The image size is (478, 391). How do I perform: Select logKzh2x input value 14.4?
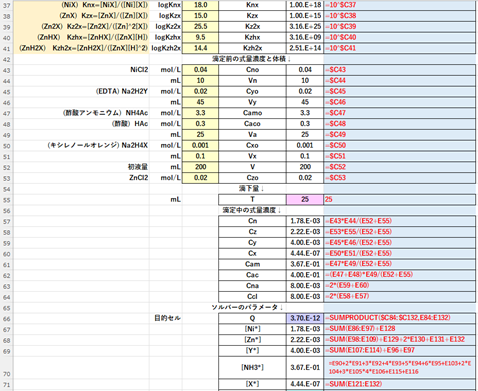tap(200, 48)
